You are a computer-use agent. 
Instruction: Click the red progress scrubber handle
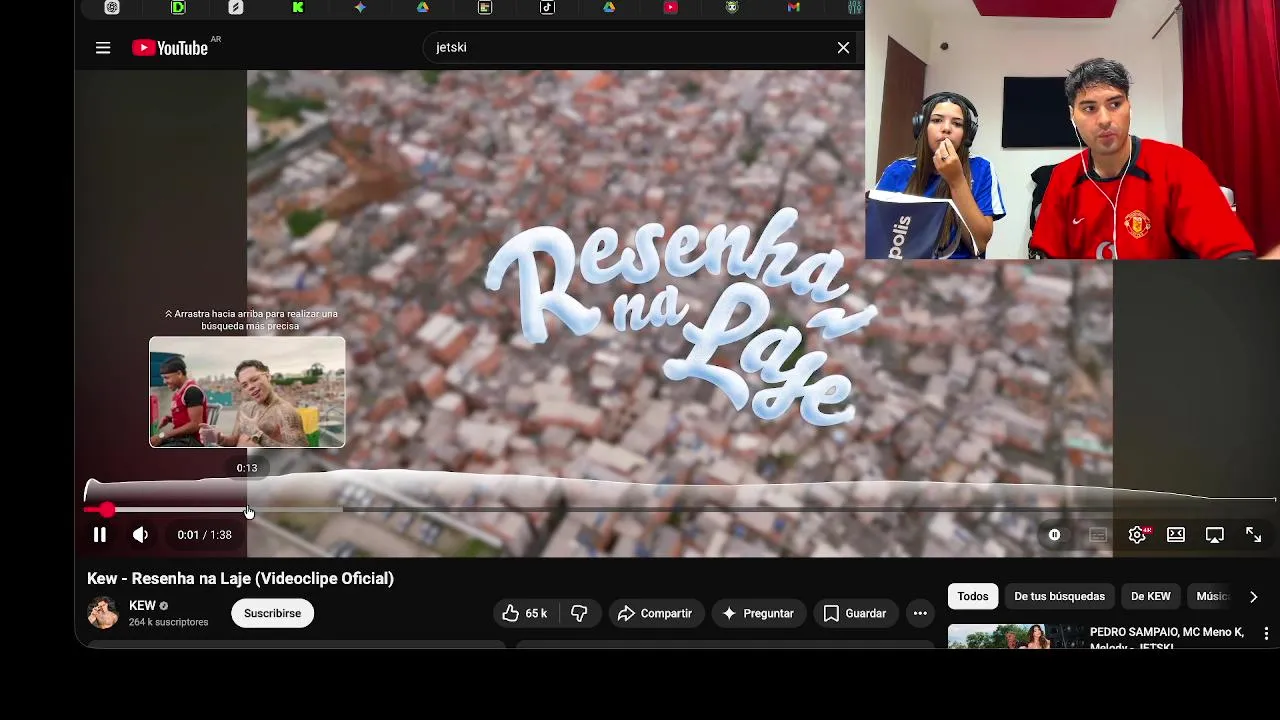107,510
